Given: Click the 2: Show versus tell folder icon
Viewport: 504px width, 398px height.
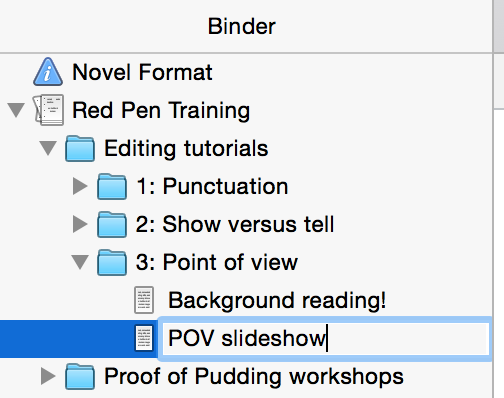Looking at the screenshot, I should (112, 224).
